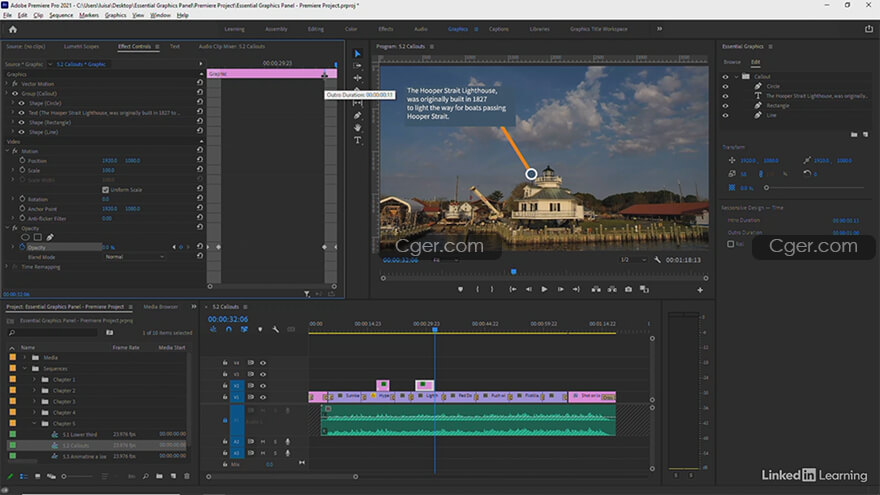This screenshot has height=495, width=880.
Task: Create new group folder in Essential Graphics
Action: pos(854,135)
